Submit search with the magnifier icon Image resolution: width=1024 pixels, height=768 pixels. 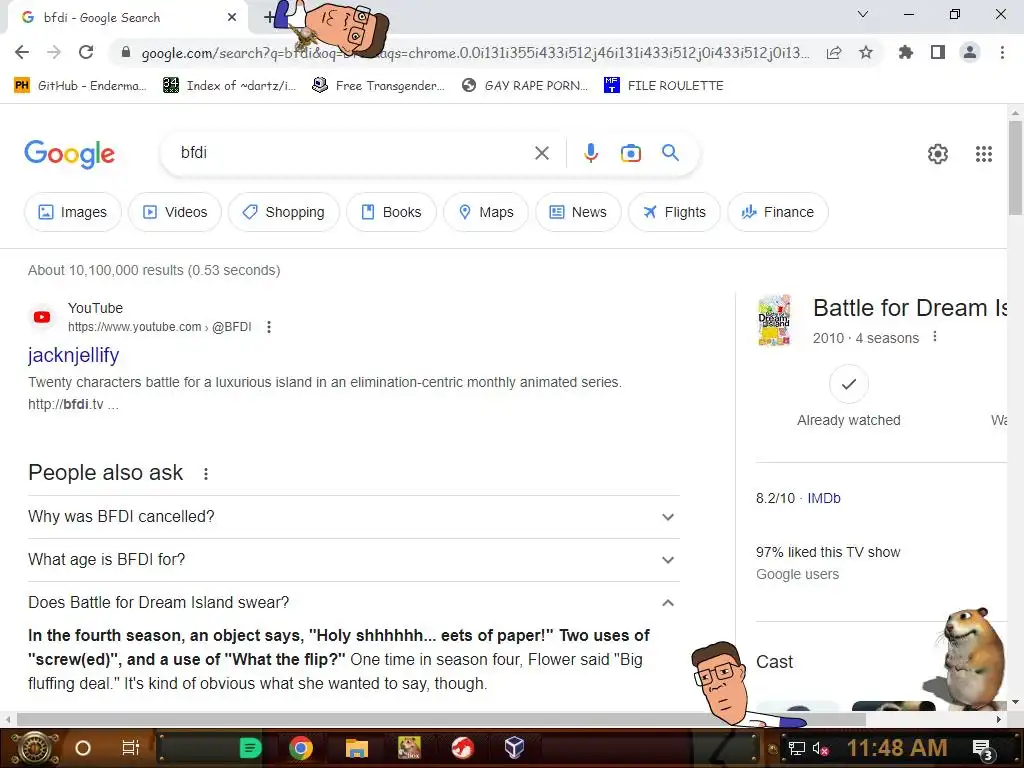coord(670,153)
